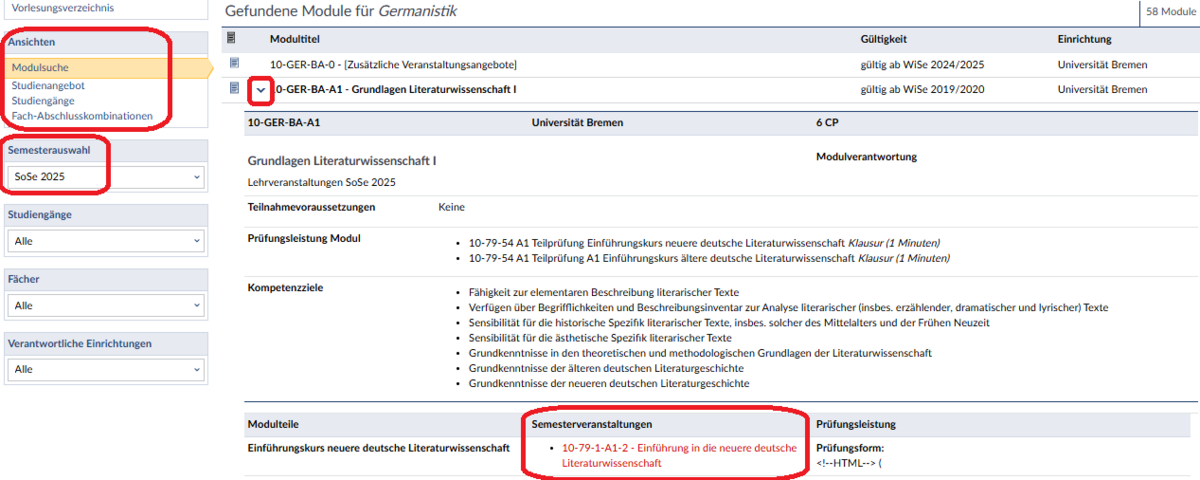The height and width of the screenshot is (480, 1200).
Task: Click the document icon of 10-GER-BA-0 row
Action: tap(235, 63)
